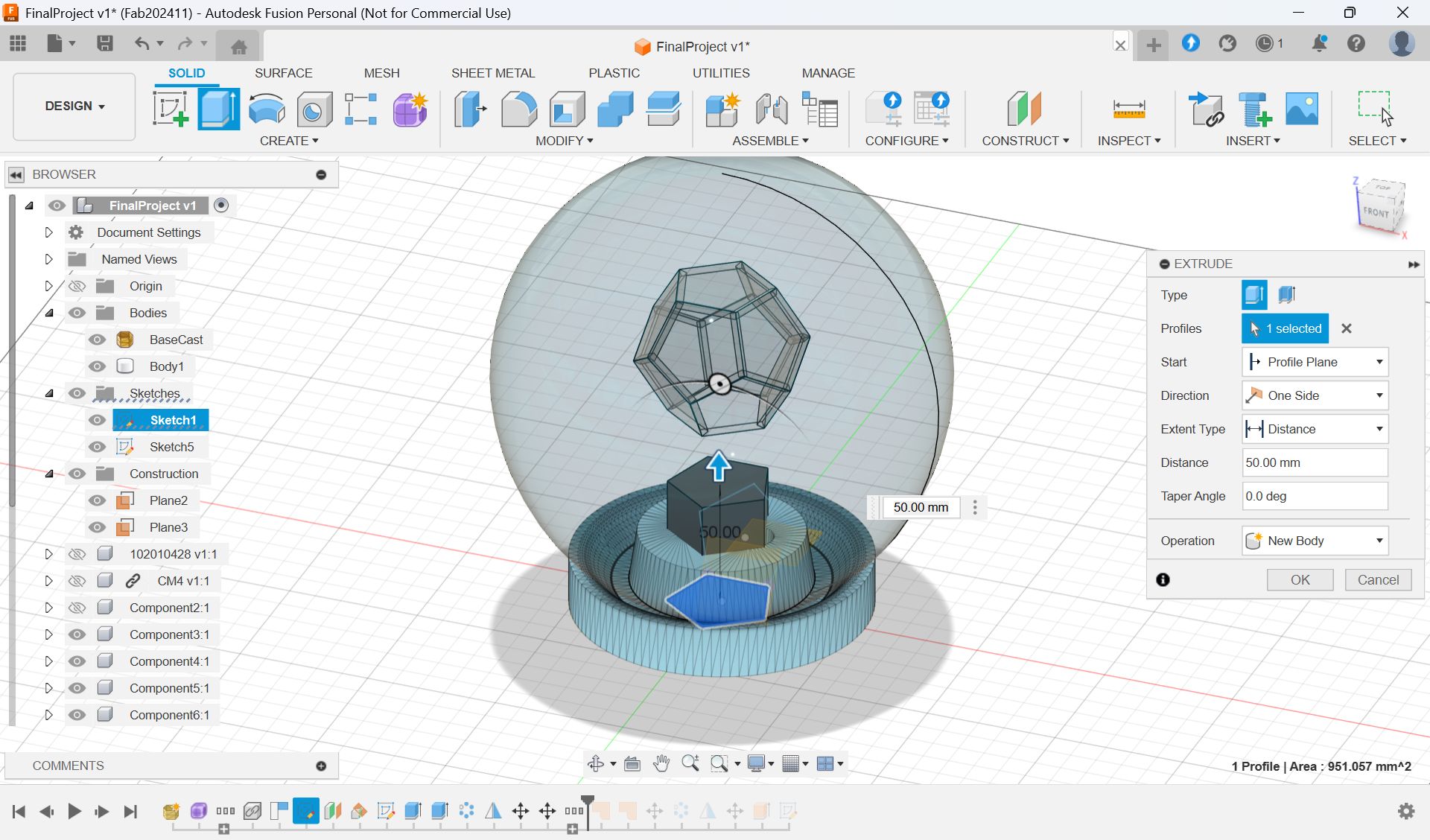
Task: Click the New Component icon
Action: (722, 109)
